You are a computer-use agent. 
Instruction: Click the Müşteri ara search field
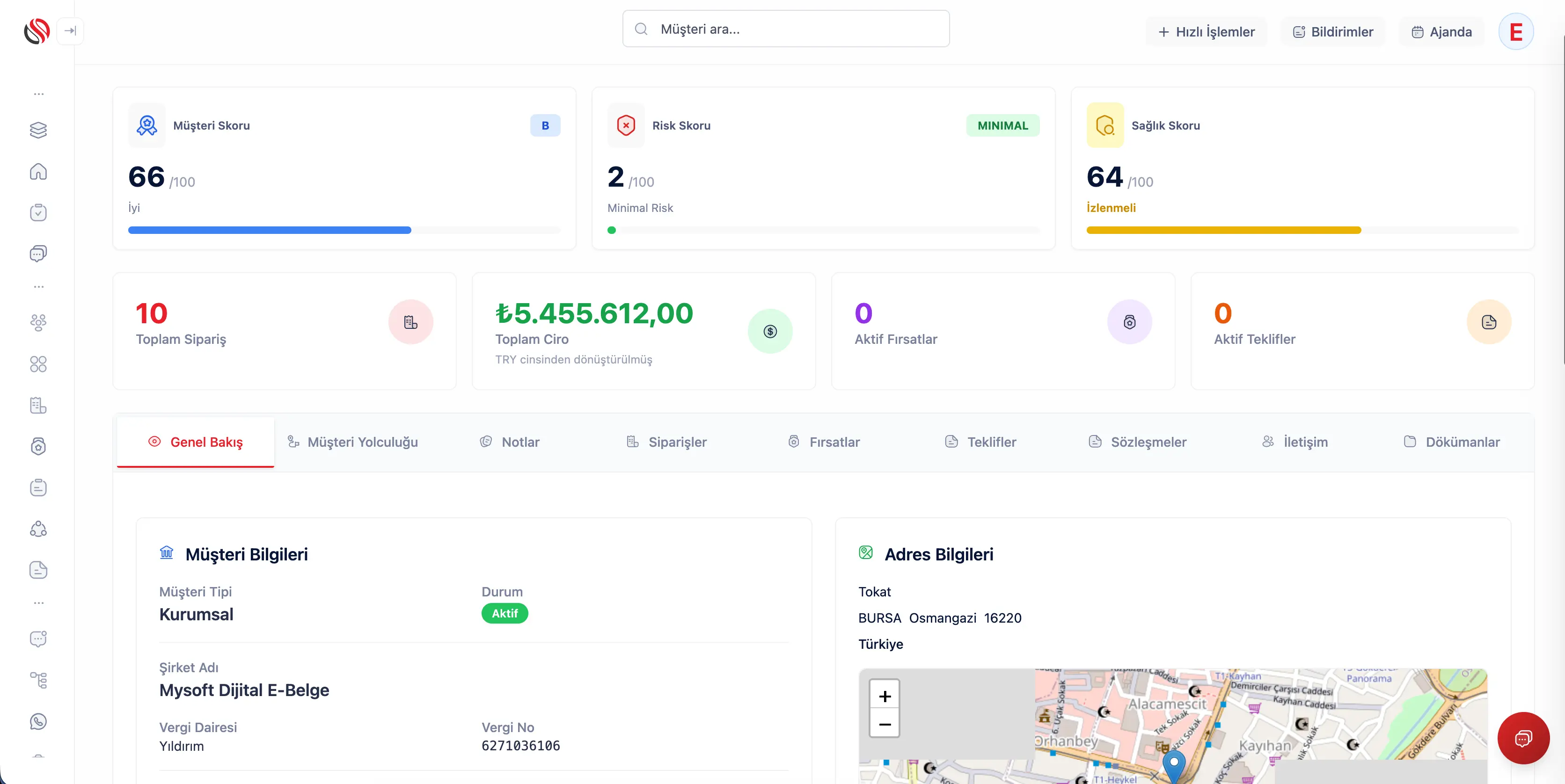[785, 28]
